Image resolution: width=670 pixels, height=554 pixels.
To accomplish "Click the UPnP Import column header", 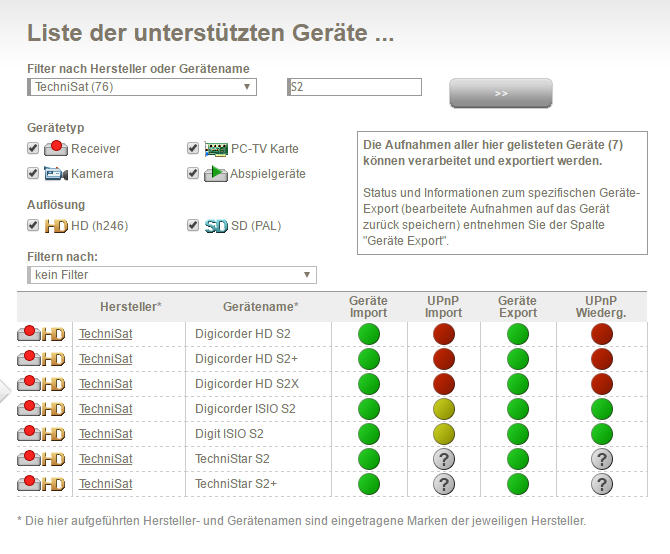I will [x=444, y=307].
